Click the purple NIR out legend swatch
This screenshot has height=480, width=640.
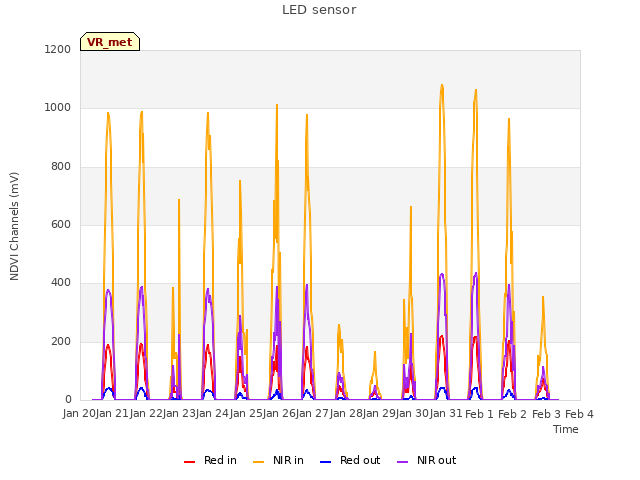pyautogui.click(x=402, y=462)
